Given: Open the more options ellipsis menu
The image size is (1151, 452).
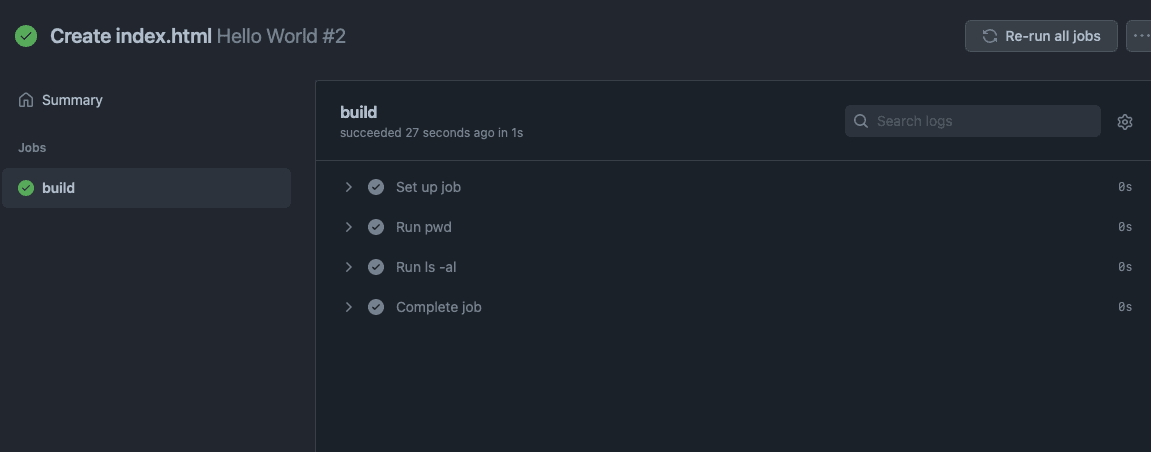Looking at the screenshot, I should coord(1139,36).
